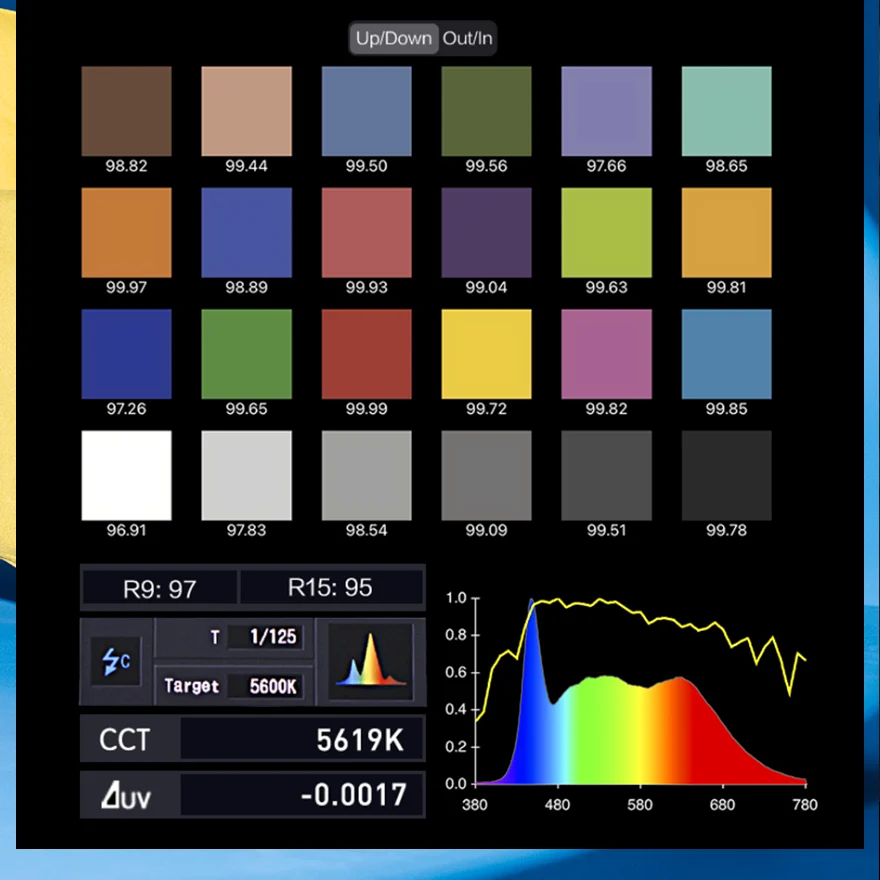Pick the green swatch labeled 99.65
Viewport: 880px width, 880px height.
246,354
